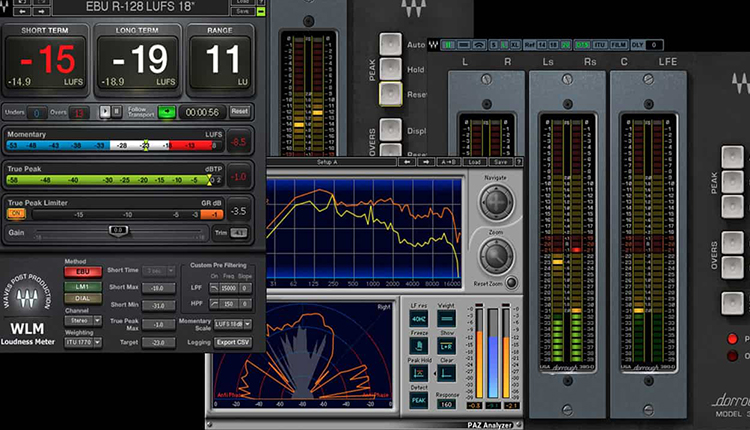Toggle the LPF filter on icon
This screenshot has width=750, height=430.
214,288
